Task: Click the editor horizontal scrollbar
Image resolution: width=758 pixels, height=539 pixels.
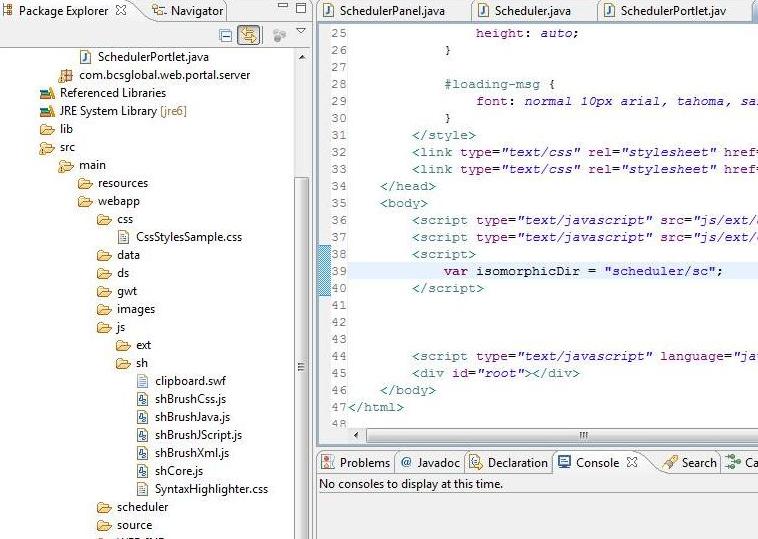Action: 582,435
